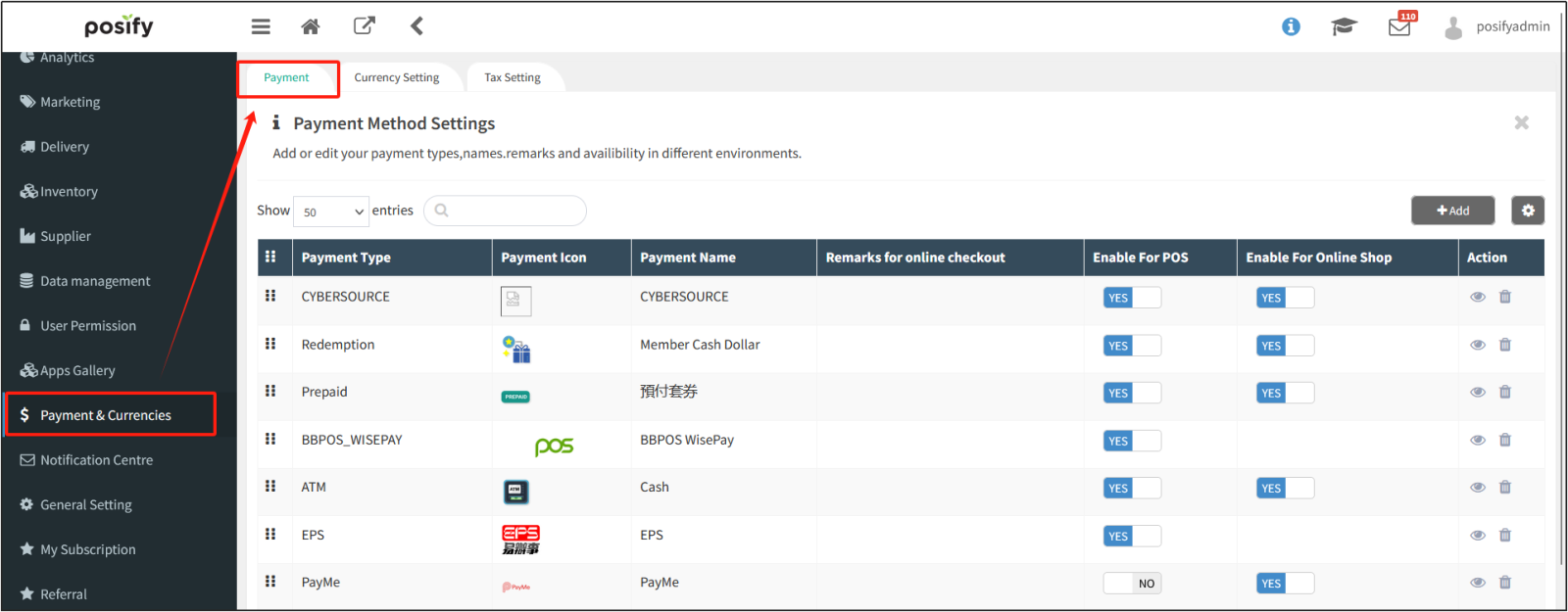This screenshot has width=1568, height=612.
Task: Delete the CYBERSOURCE payment row
Action: (x=1505, y=297)
